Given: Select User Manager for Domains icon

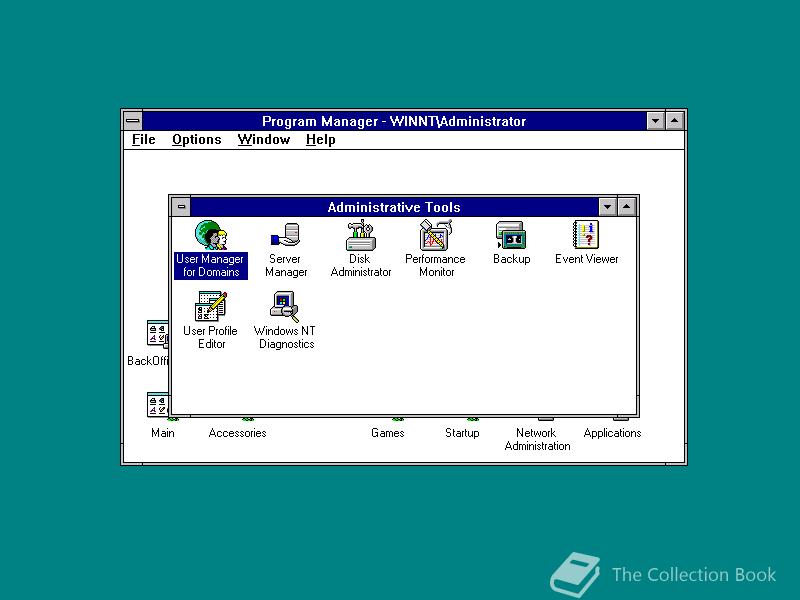Looking at the screenshot, I should (x=211, y=235).
